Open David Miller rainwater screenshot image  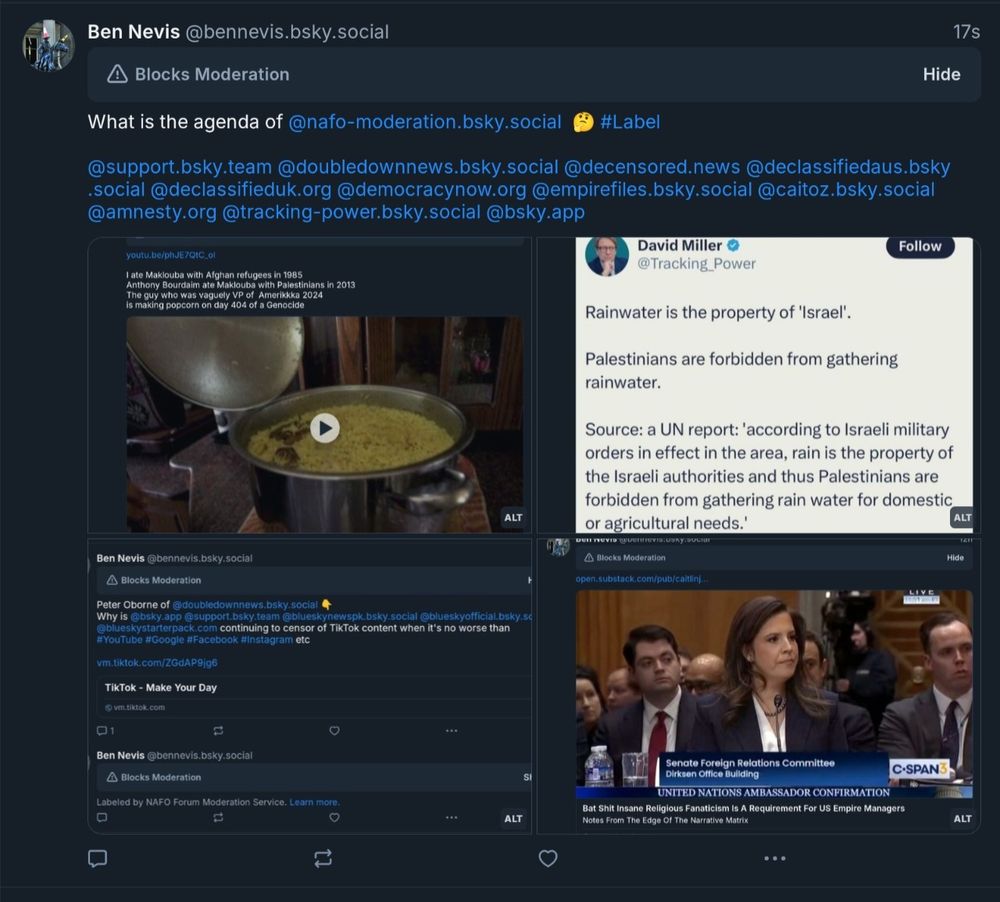(x=758, y=385)
